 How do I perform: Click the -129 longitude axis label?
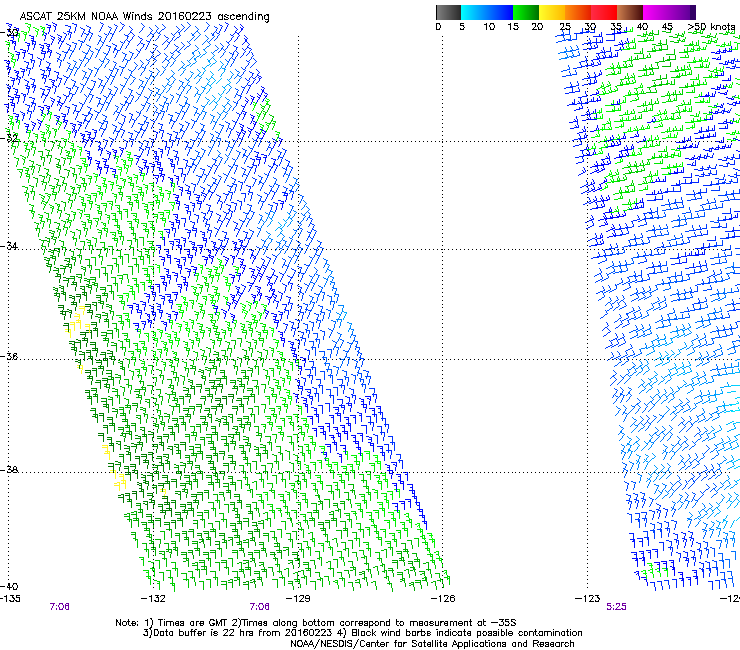pos(298,599)
